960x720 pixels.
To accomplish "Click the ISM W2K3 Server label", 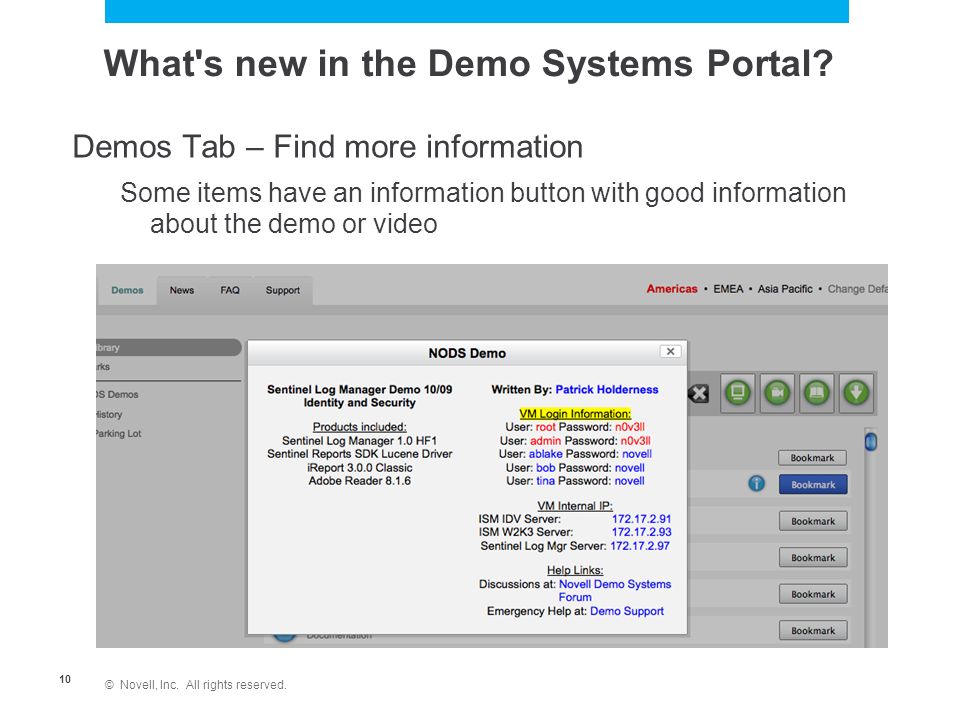I will tap(526, 532).
